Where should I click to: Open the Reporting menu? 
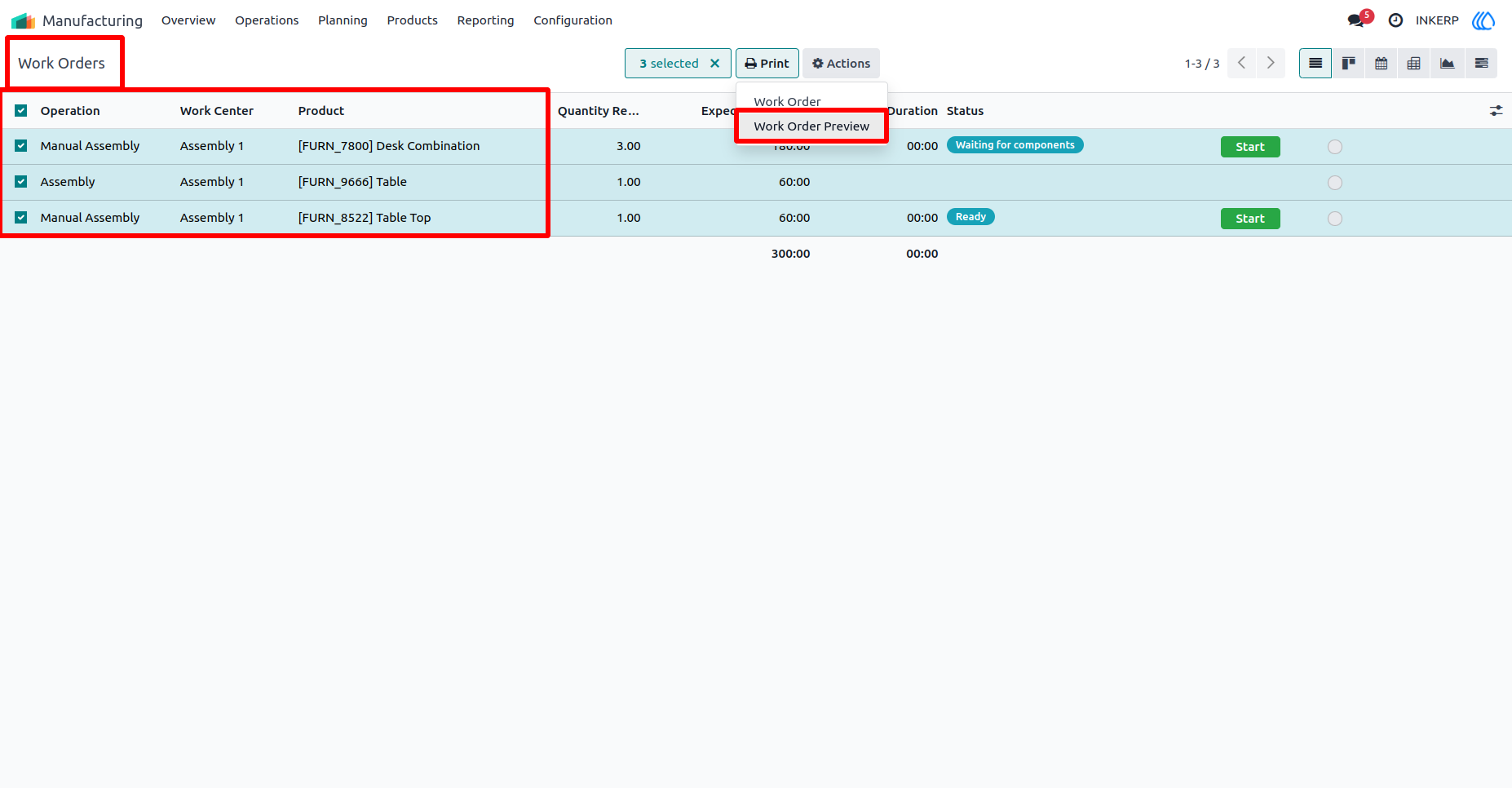coord(485,20)
